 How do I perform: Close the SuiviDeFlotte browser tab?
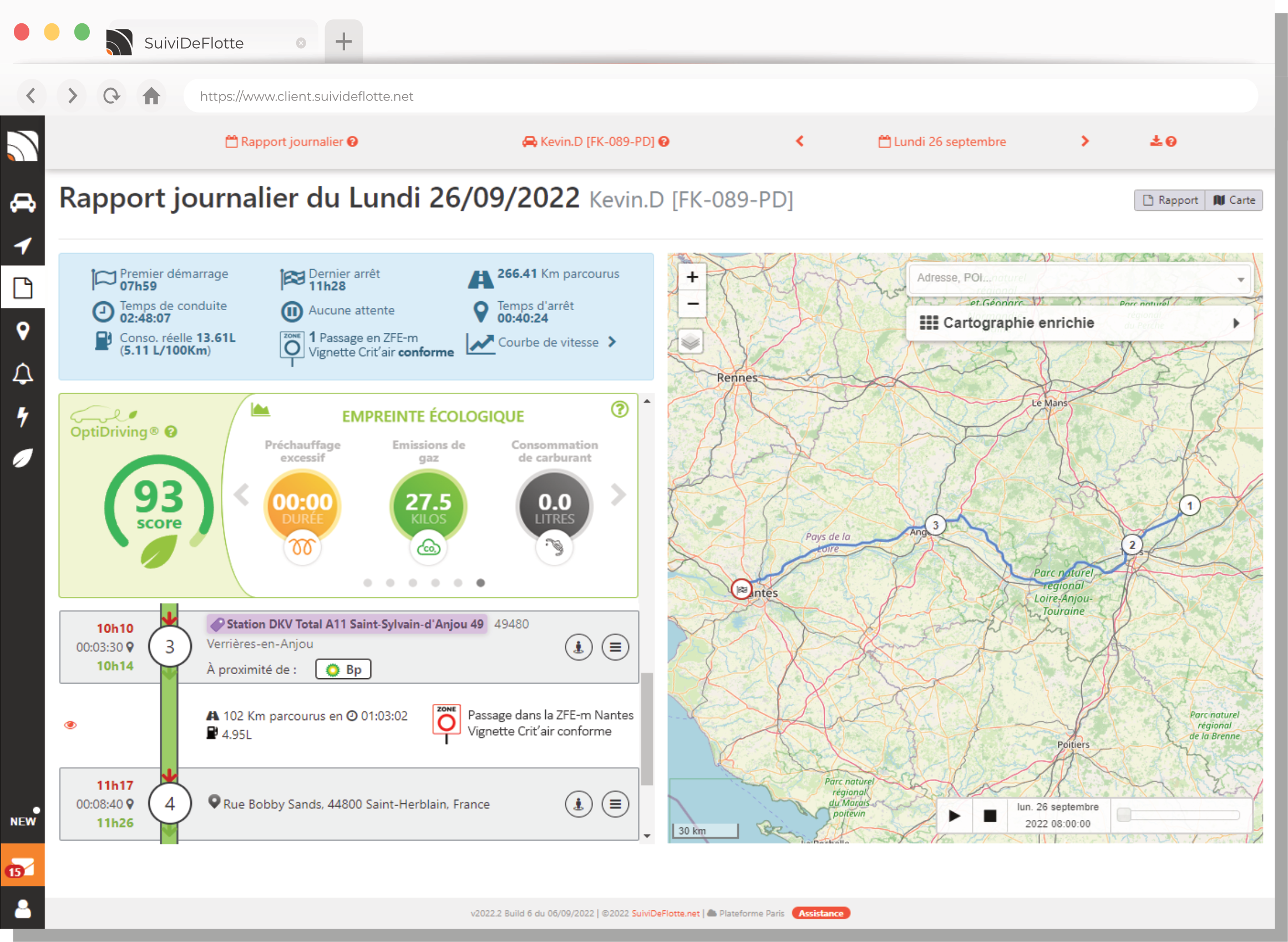tap(301, 43)
